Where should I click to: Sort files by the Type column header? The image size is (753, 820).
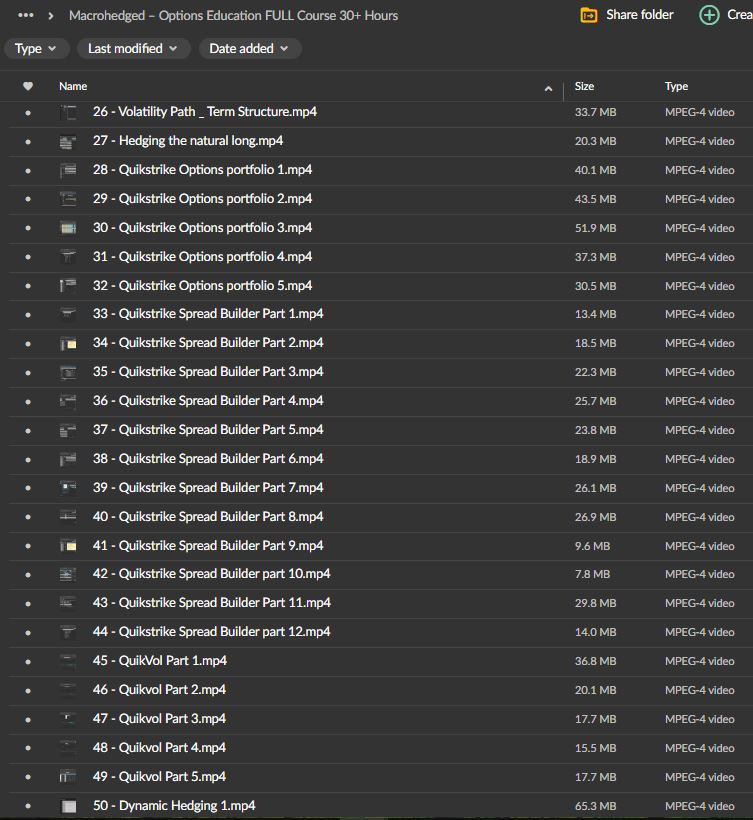676,87
